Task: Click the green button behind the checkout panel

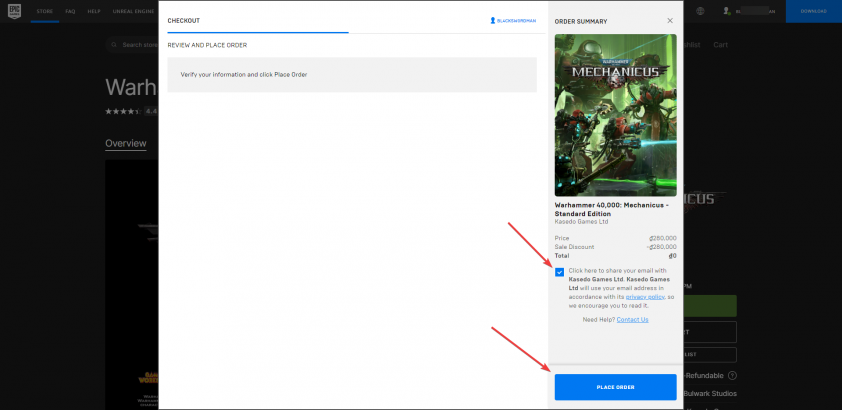Action: click(710, 305)
